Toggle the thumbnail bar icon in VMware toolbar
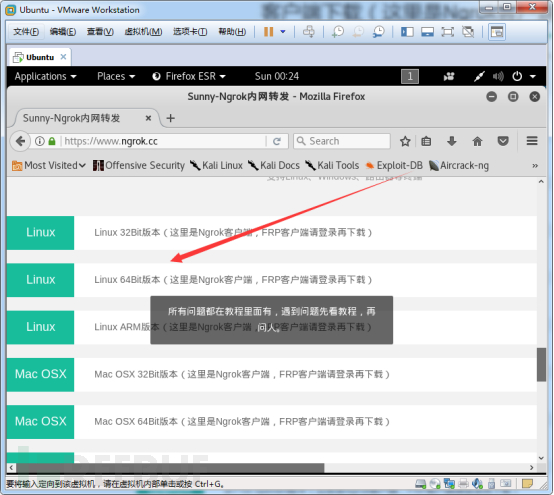The image size is (554, 495). click(427, 32)
